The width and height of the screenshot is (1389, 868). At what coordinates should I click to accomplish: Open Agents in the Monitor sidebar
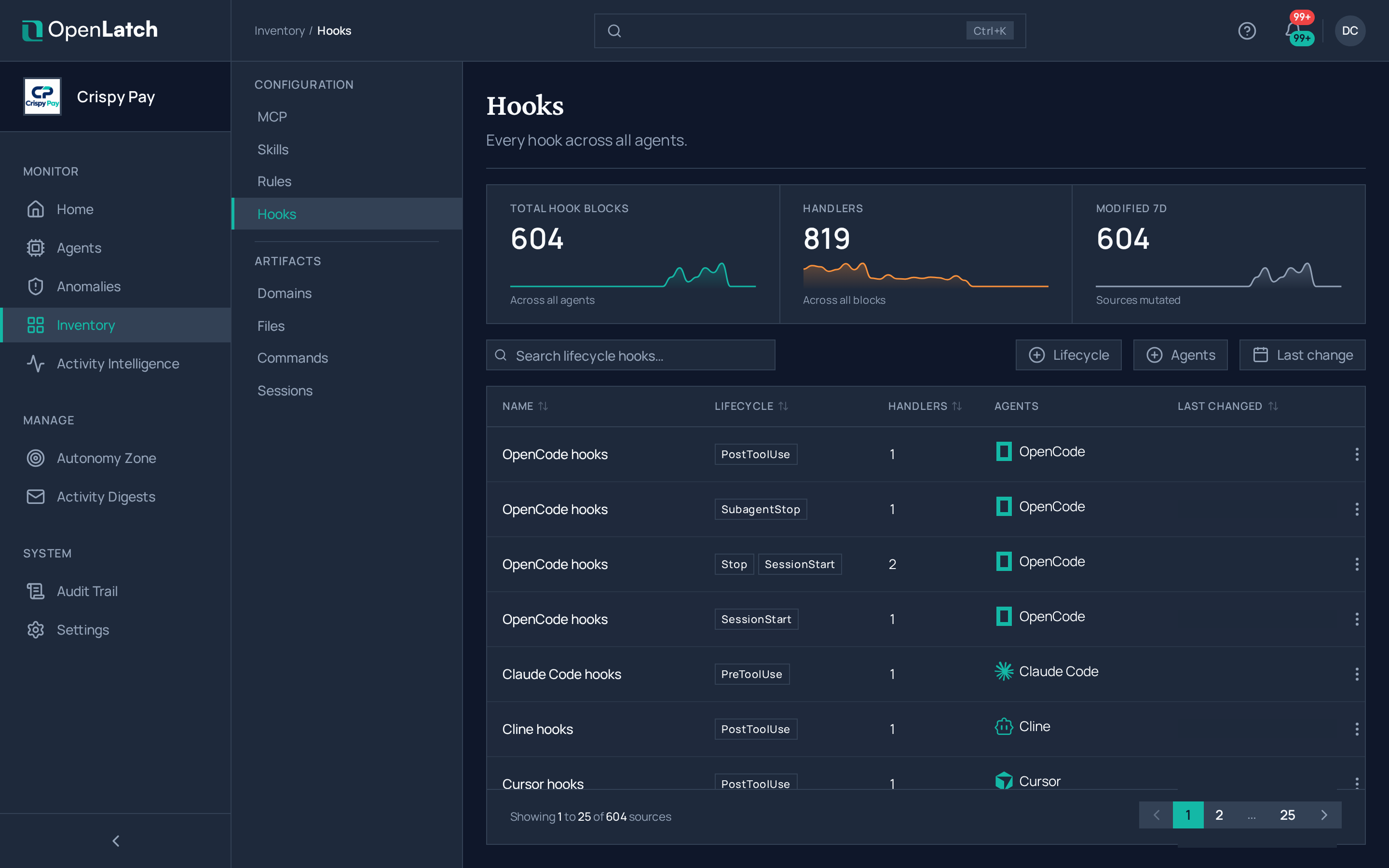click(x=115, y=247)
